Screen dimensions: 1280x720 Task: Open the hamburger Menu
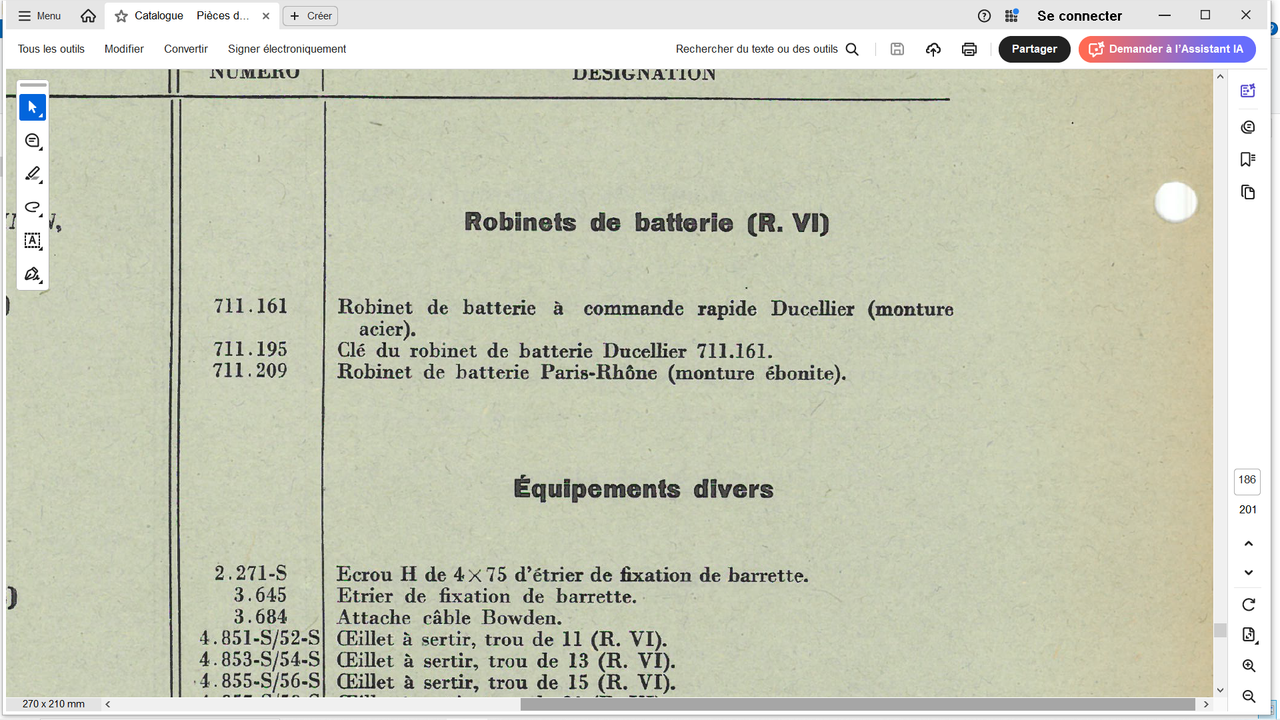(x=40, y=16)
